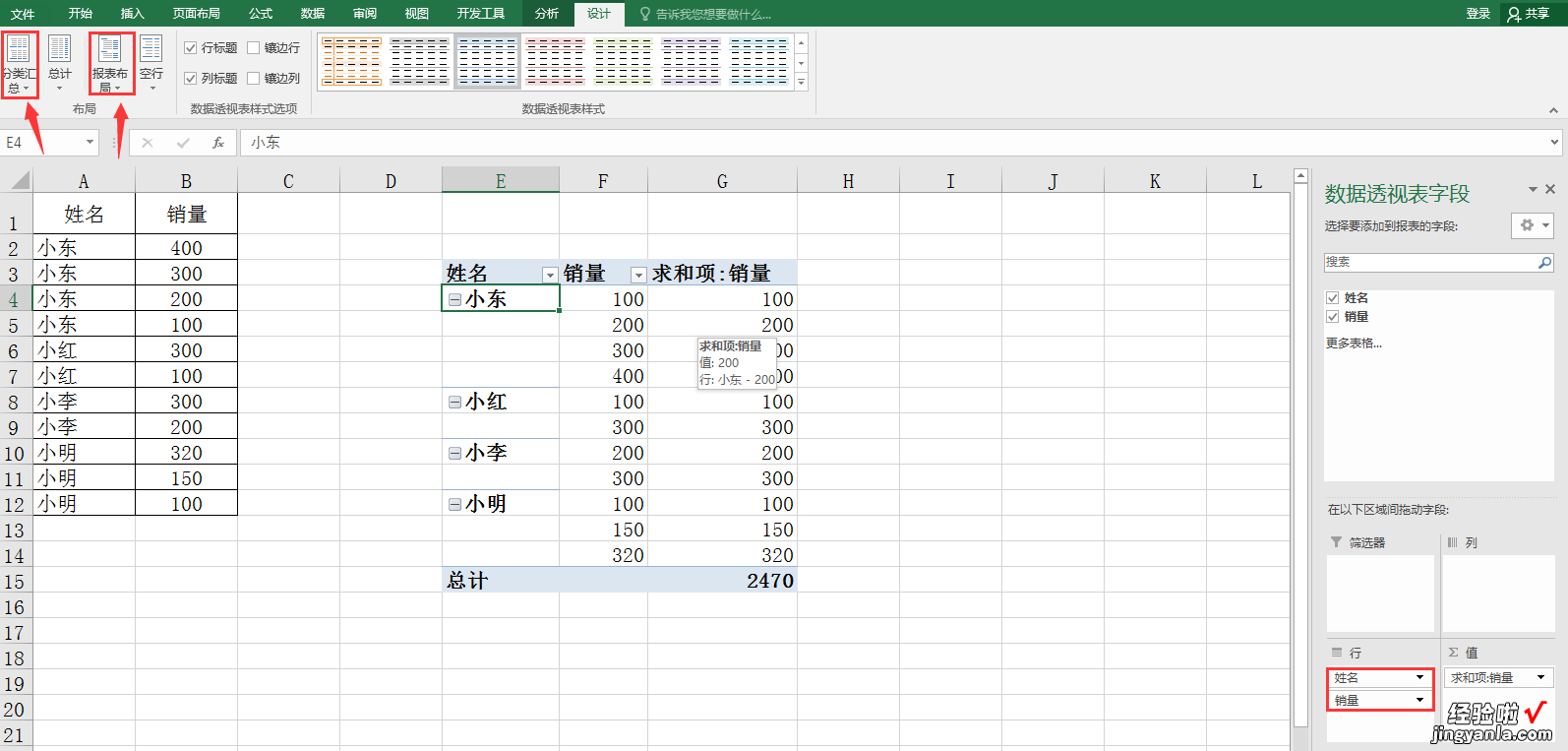Click the 更多表格... link
This screenshot has width=1568, height=751.
tap(1354, 344)
